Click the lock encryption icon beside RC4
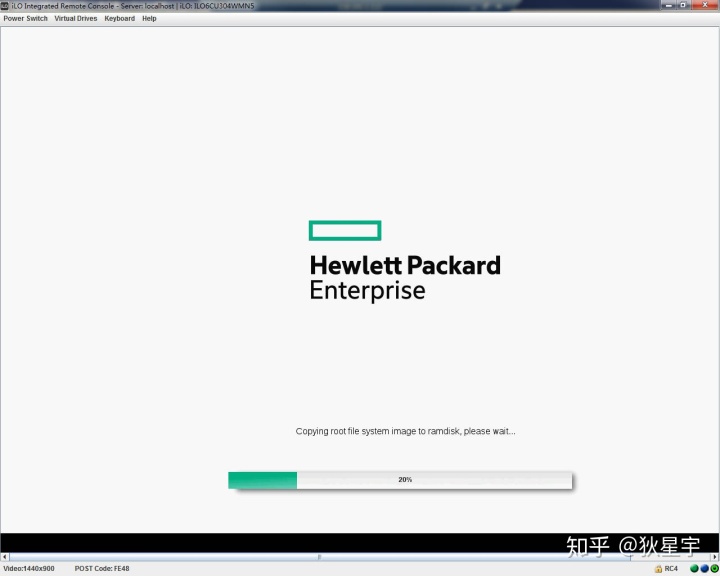Image resolution: width=720 pixels, height=576 pixels. 658,569
